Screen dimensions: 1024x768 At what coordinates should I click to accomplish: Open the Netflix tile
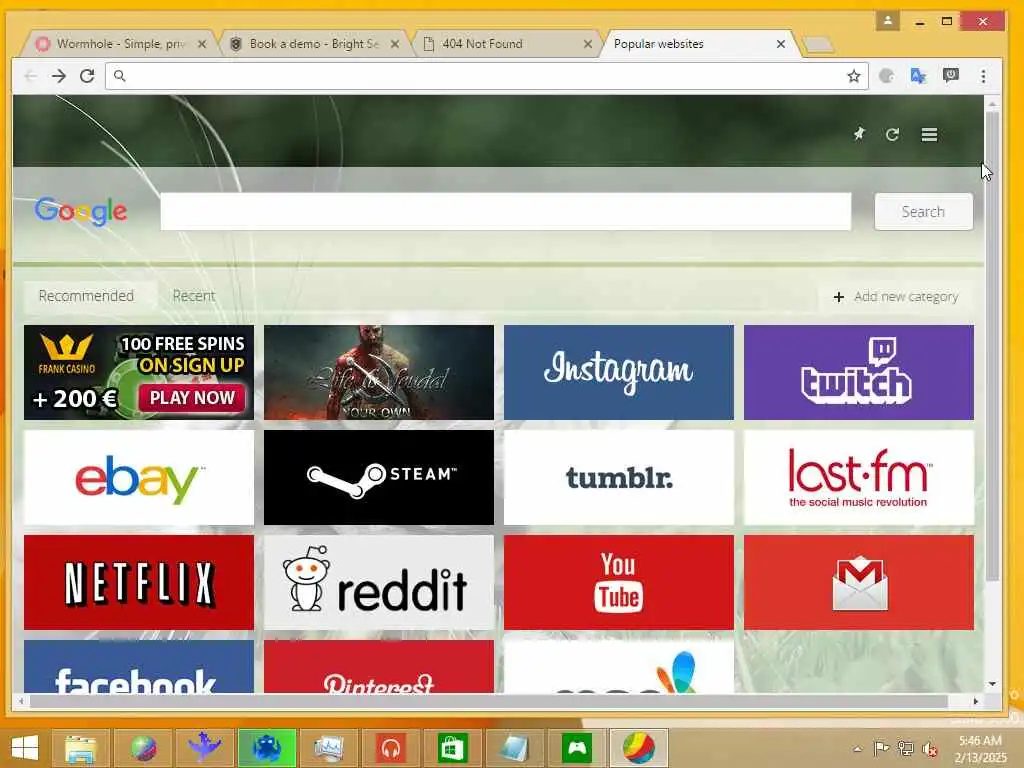tap(138, 583)
